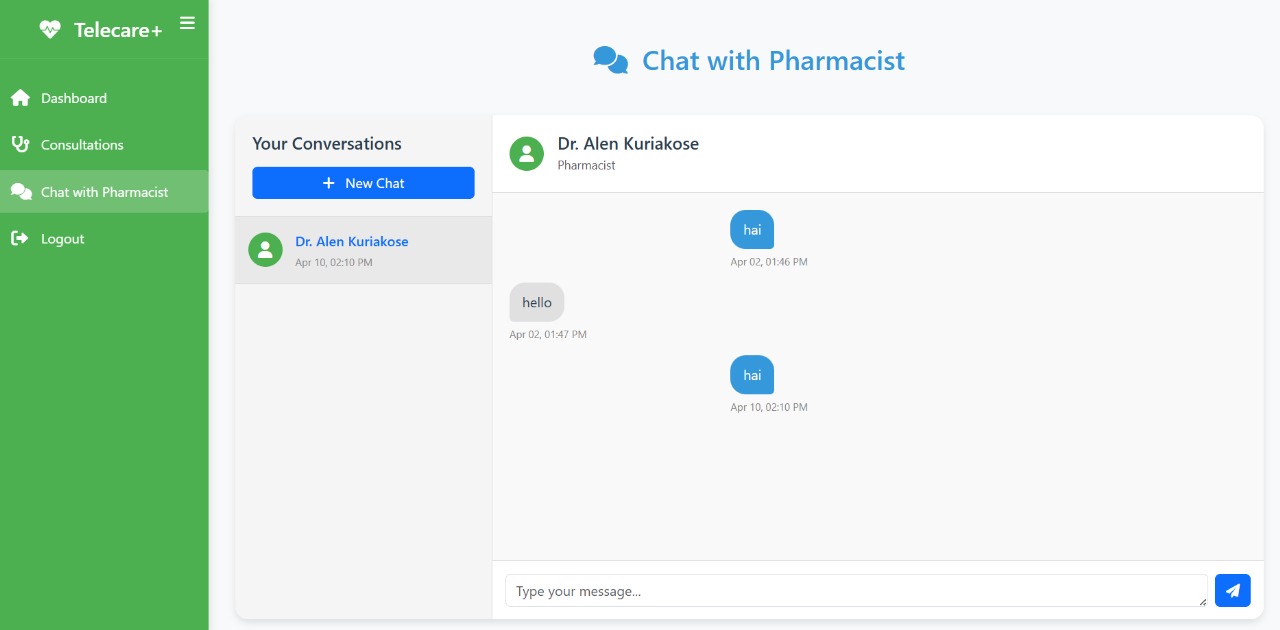
Task: Click the Telecare+ heartbeat logo icon
Action: point(50,30)
